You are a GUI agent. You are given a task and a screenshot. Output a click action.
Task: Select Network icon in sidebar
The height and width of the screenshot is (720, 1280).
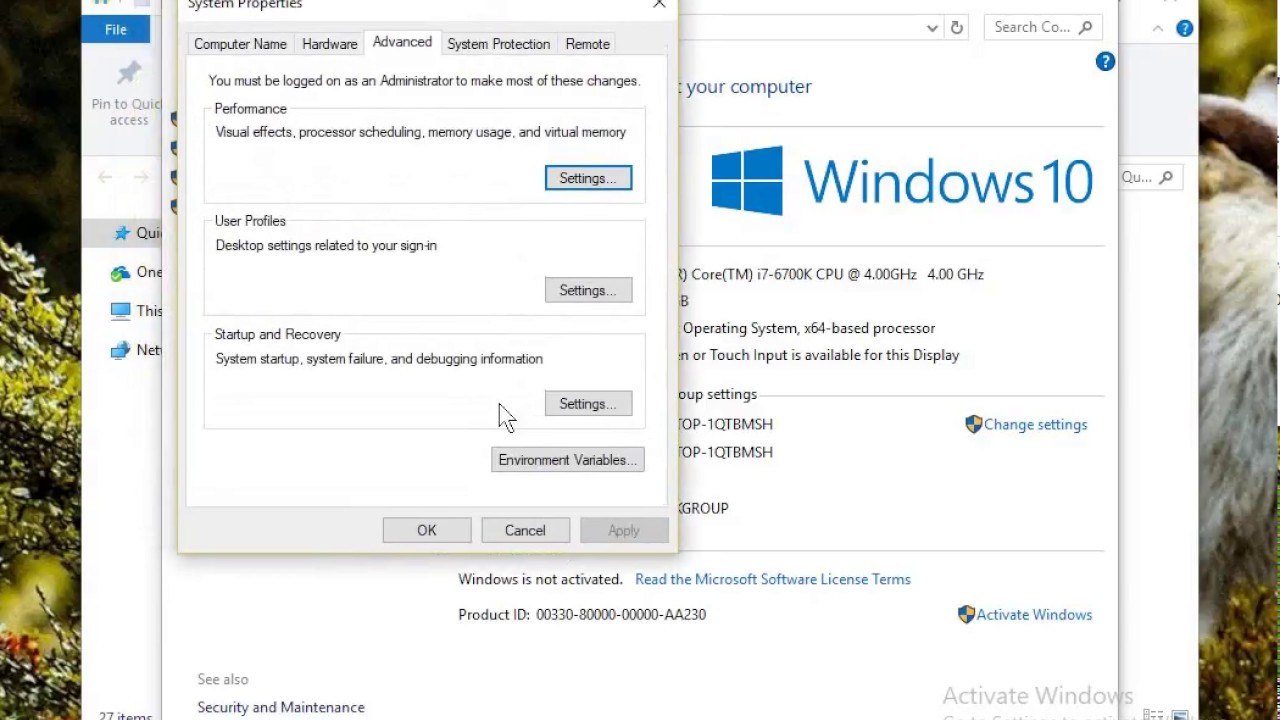pos(121,350)
